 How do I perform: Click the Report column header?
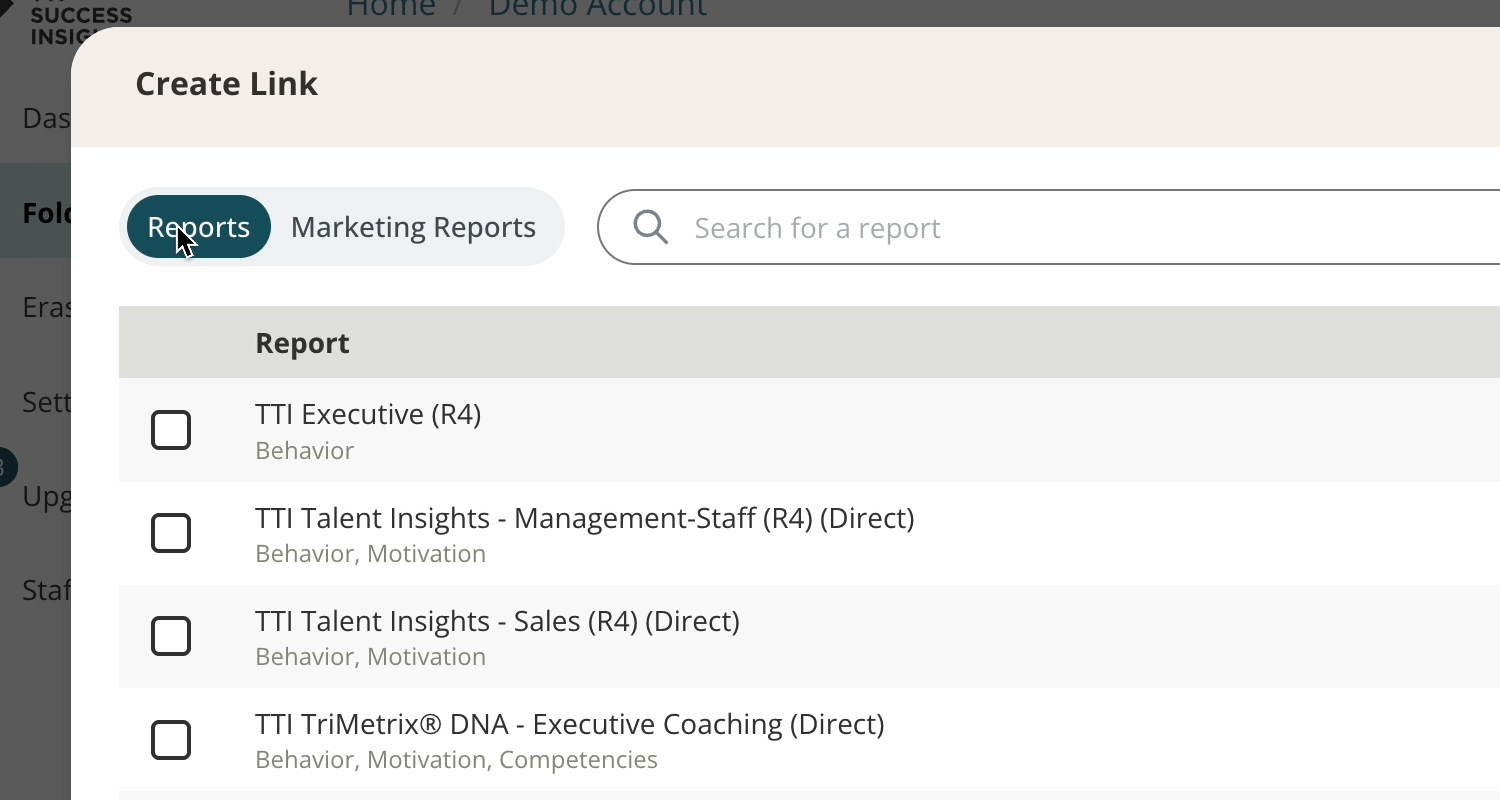pyautogui.click(x=302, y=343)
